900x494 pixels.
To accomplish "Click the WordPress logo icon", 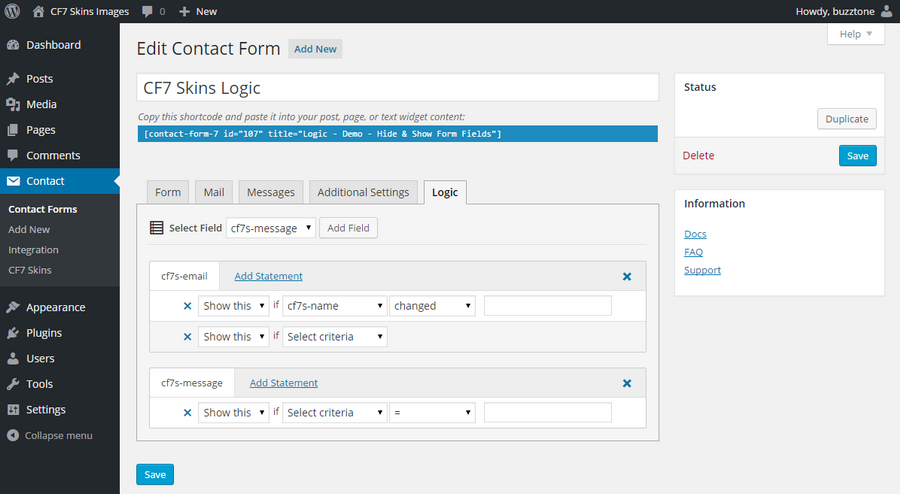I will tap(14, 11).
